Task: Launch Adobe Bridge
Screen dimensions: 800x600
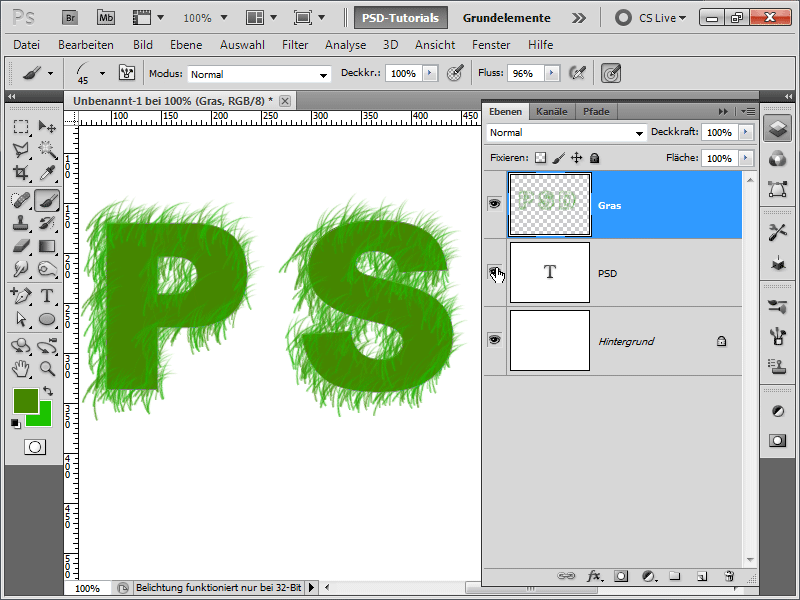Action: (70, 18)
